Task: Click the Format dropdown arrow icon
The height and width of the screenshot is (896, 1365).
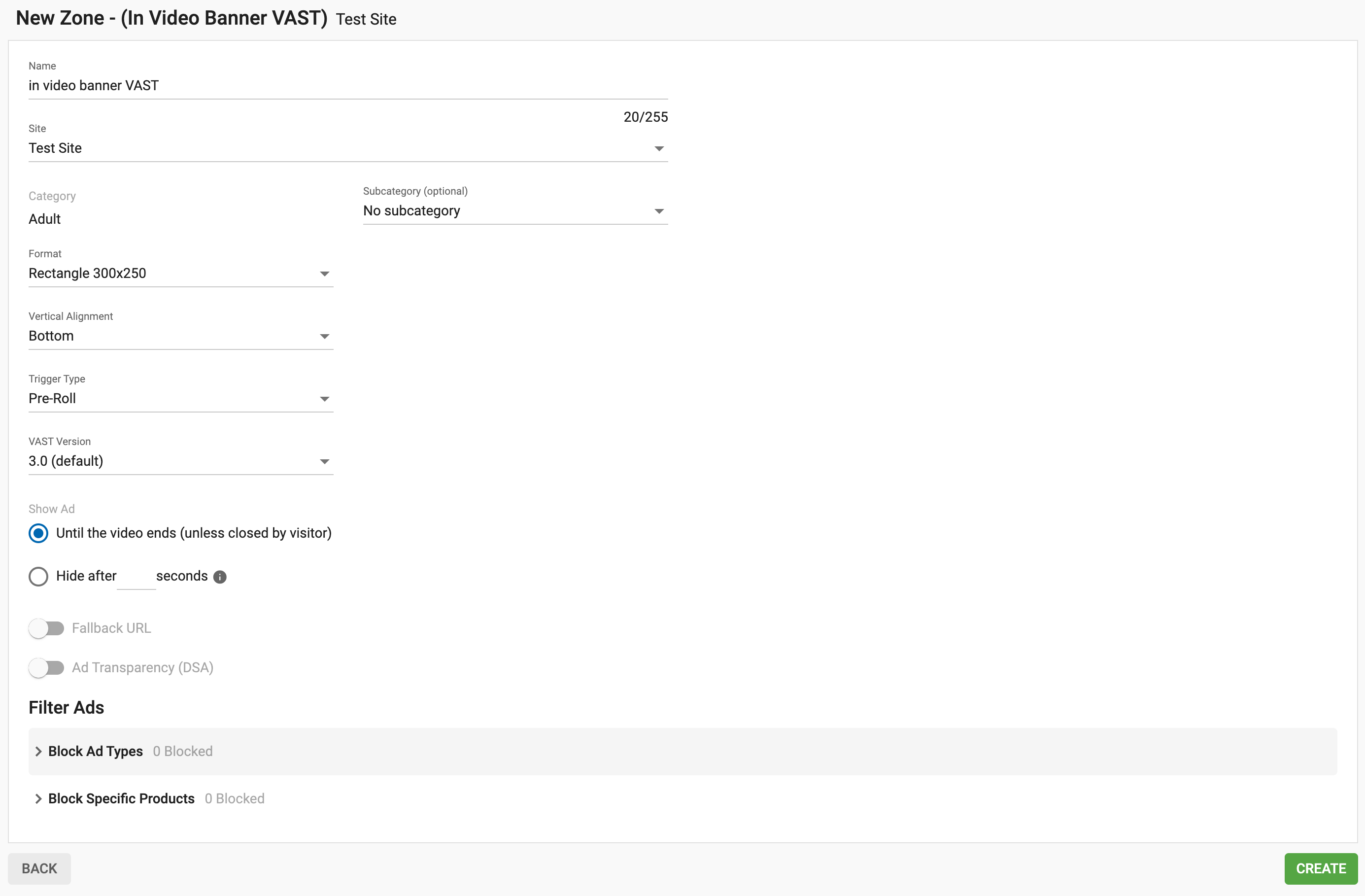Action: coord(324,274)
